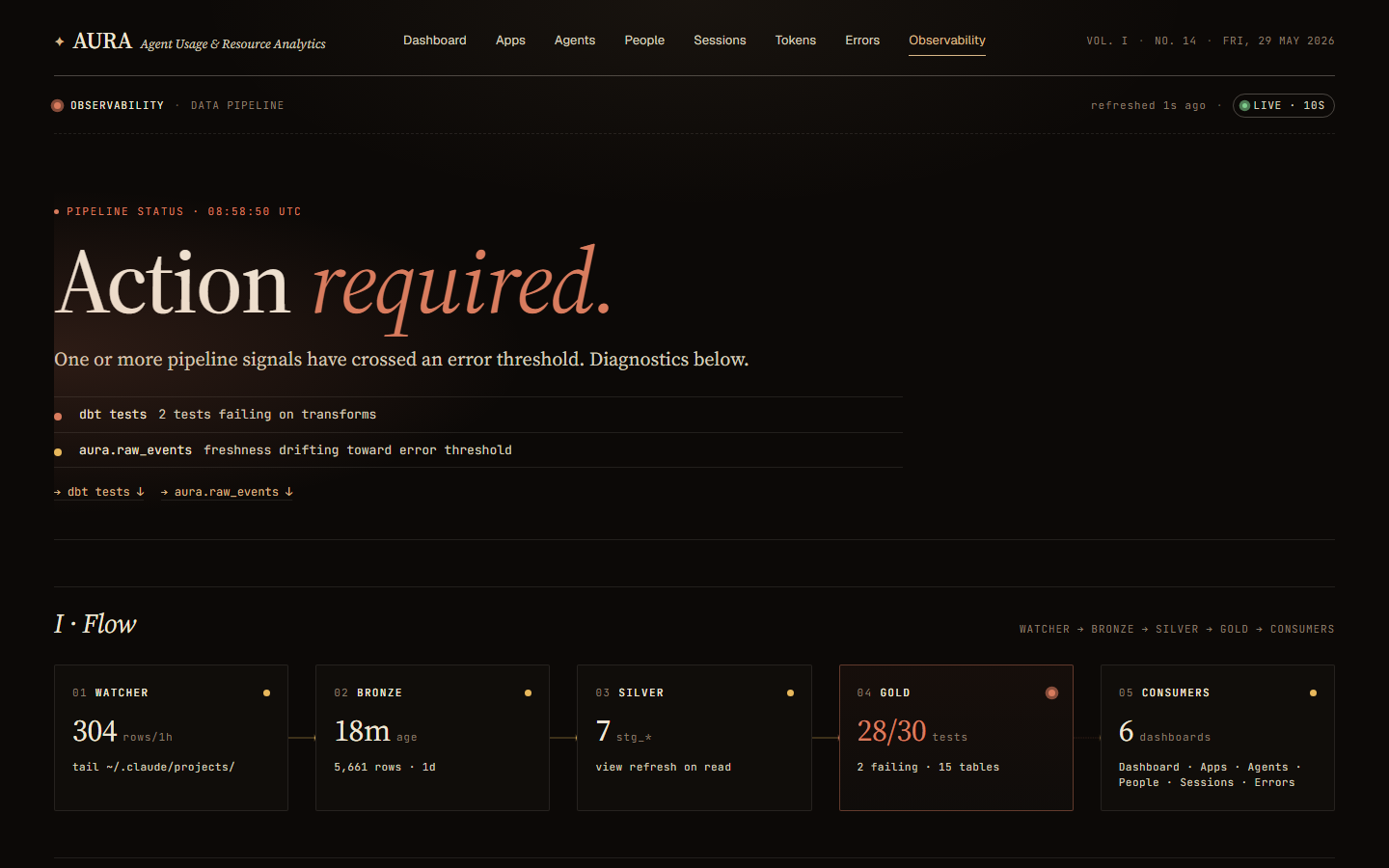Select the 02 Bronze stage card
This screenshot has height=868, width=1389.
432,738
